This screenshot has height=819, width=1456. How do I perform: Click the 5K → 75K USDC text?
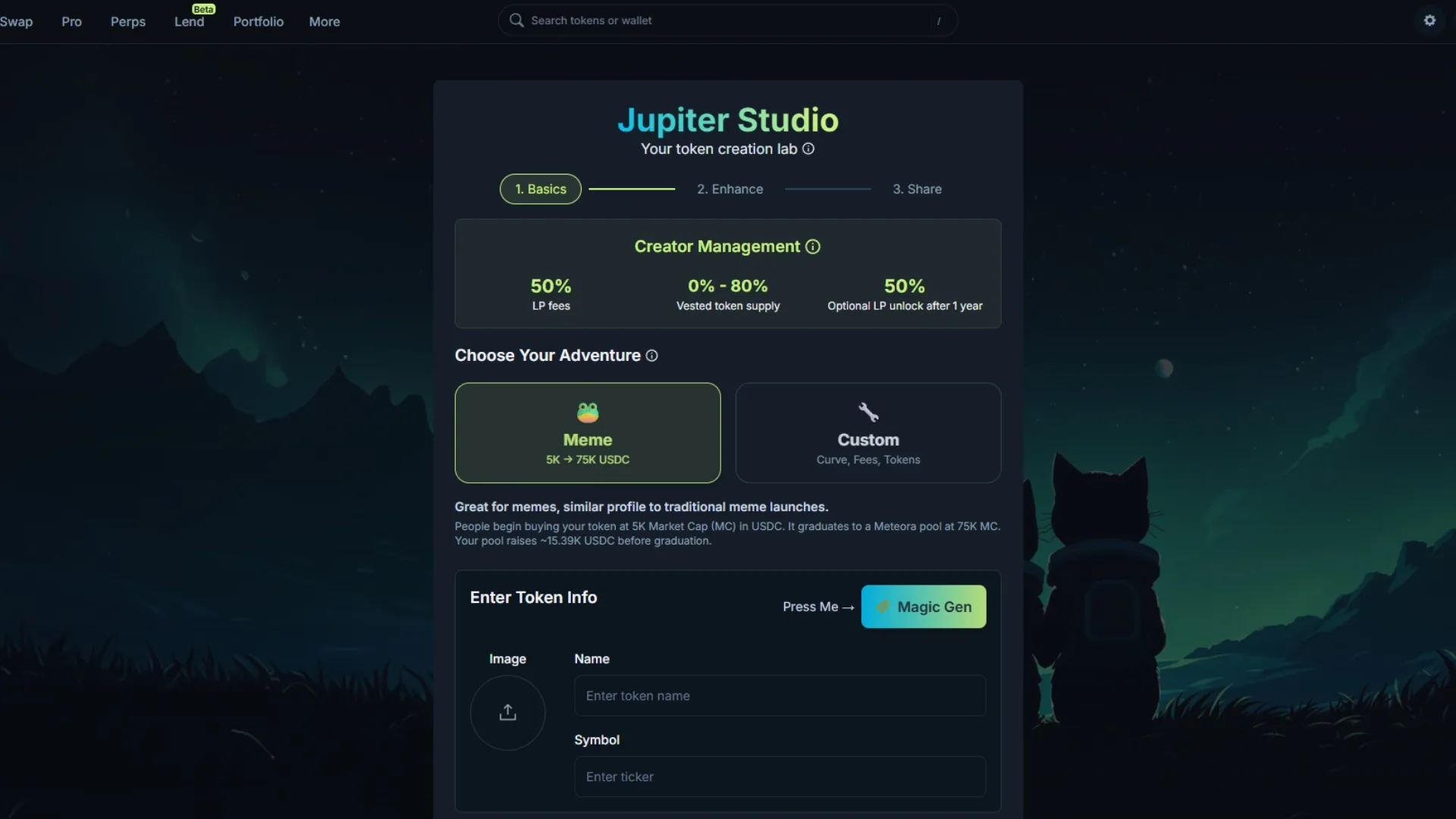[x=588, y=460]
